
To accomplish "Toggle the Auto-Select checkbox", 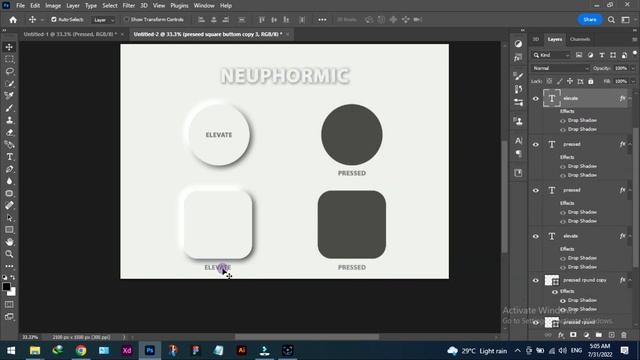I will [x=54, y=20].
